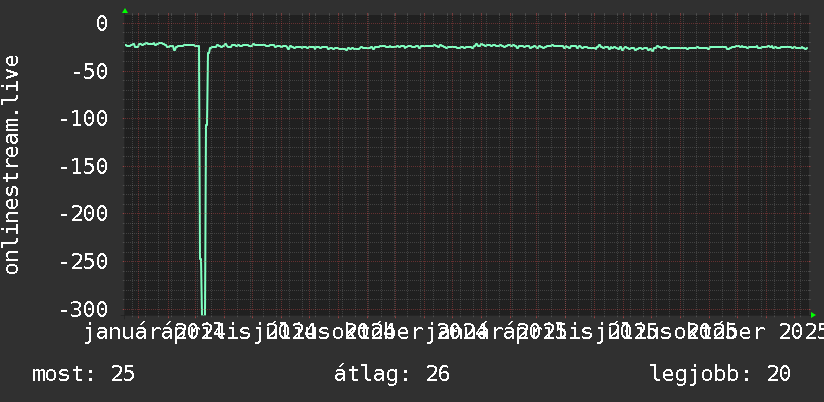Click the small step on the spike near -100

click(206, 125)
